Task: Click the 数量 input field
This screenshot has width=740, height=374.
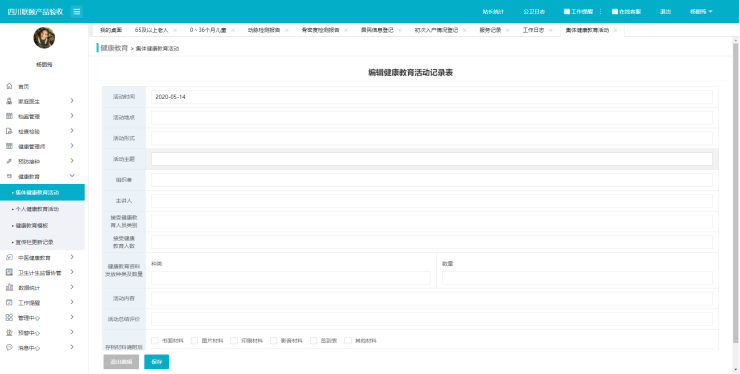Action: pos(577,278)
